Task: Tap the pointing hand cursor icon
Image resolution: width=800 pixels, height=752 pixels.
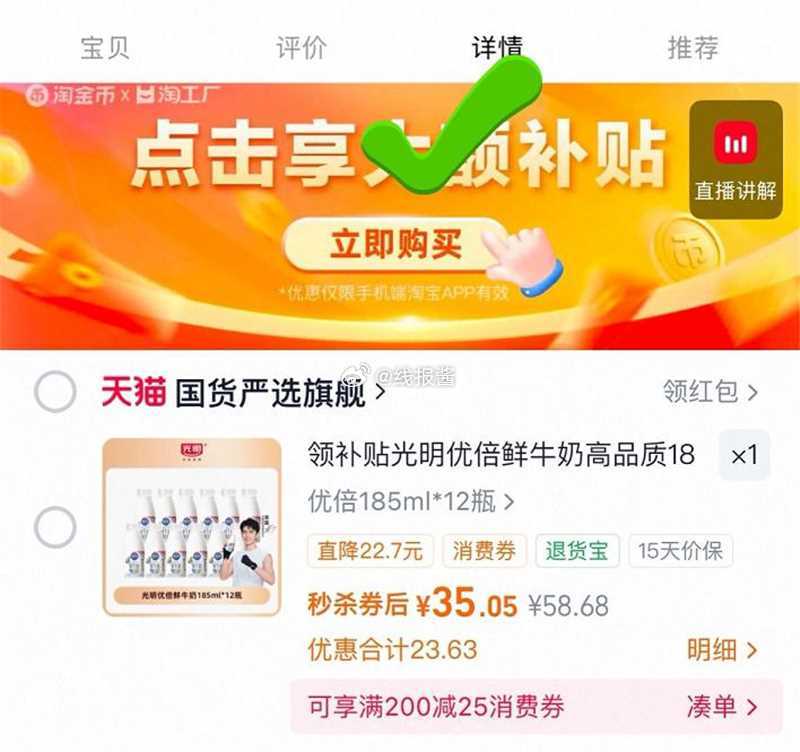Action: (521, 260)
